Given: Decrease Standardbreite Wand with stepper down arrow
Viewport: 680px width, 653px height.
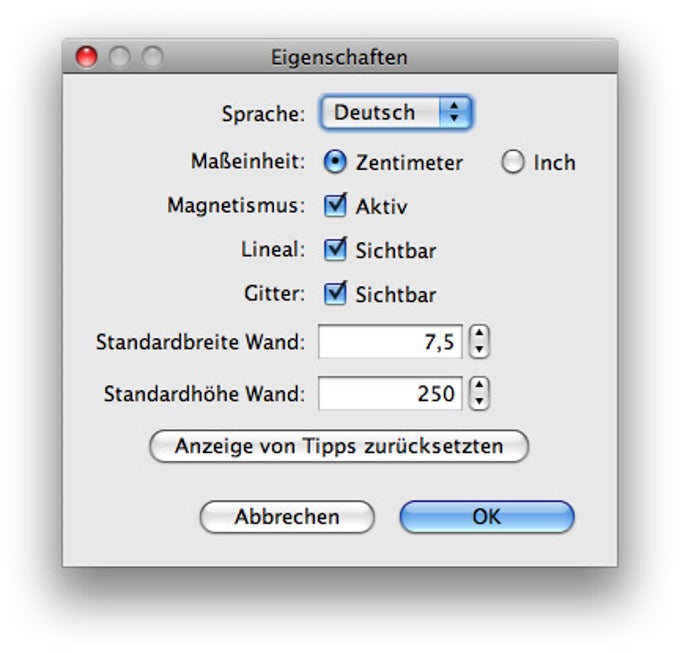Looking at the screenshot, I should (x=480, y=350).
